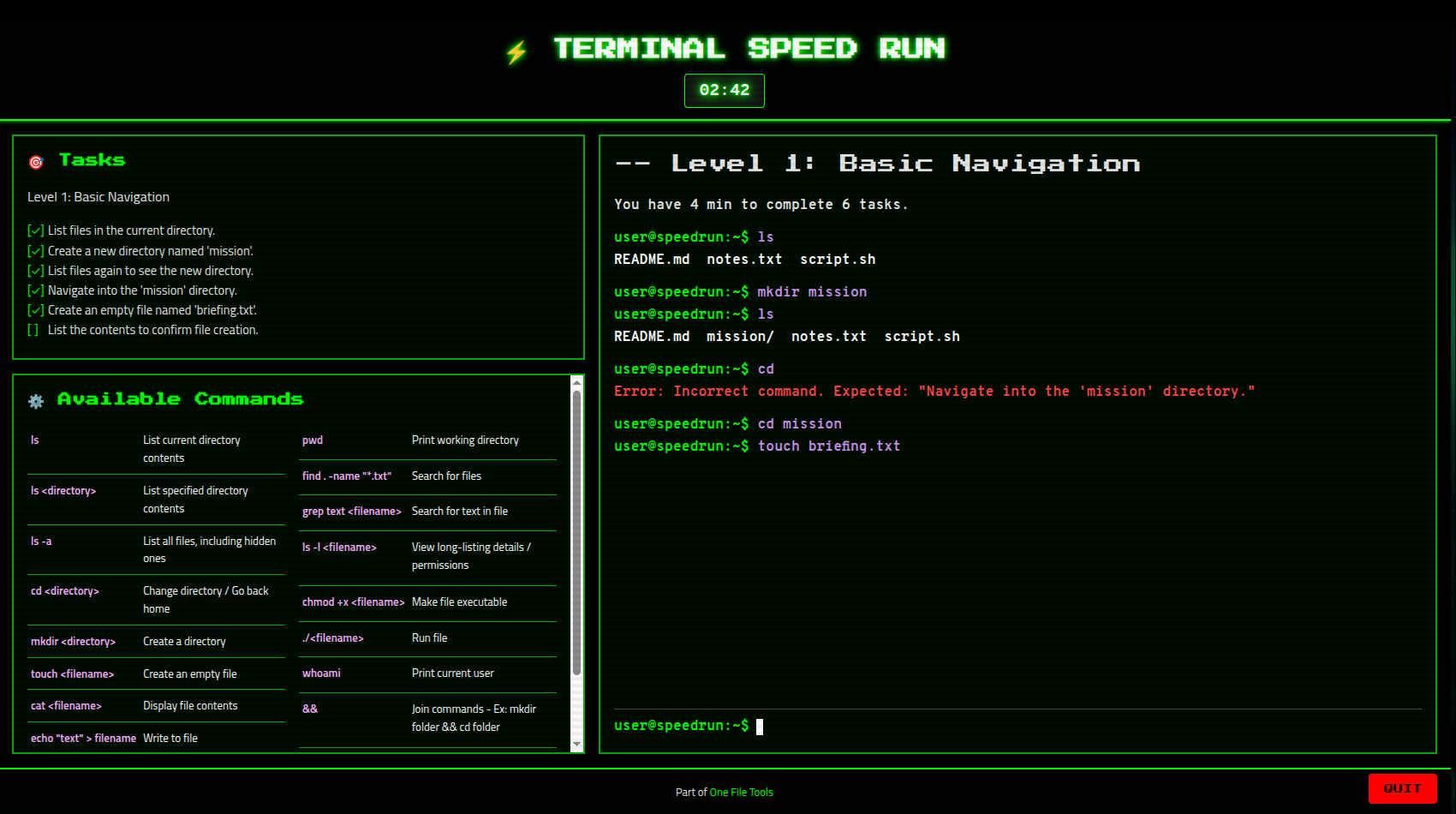Click the commands panel scrollbar thumb
1456x814 pixels.
pos(576,533)
